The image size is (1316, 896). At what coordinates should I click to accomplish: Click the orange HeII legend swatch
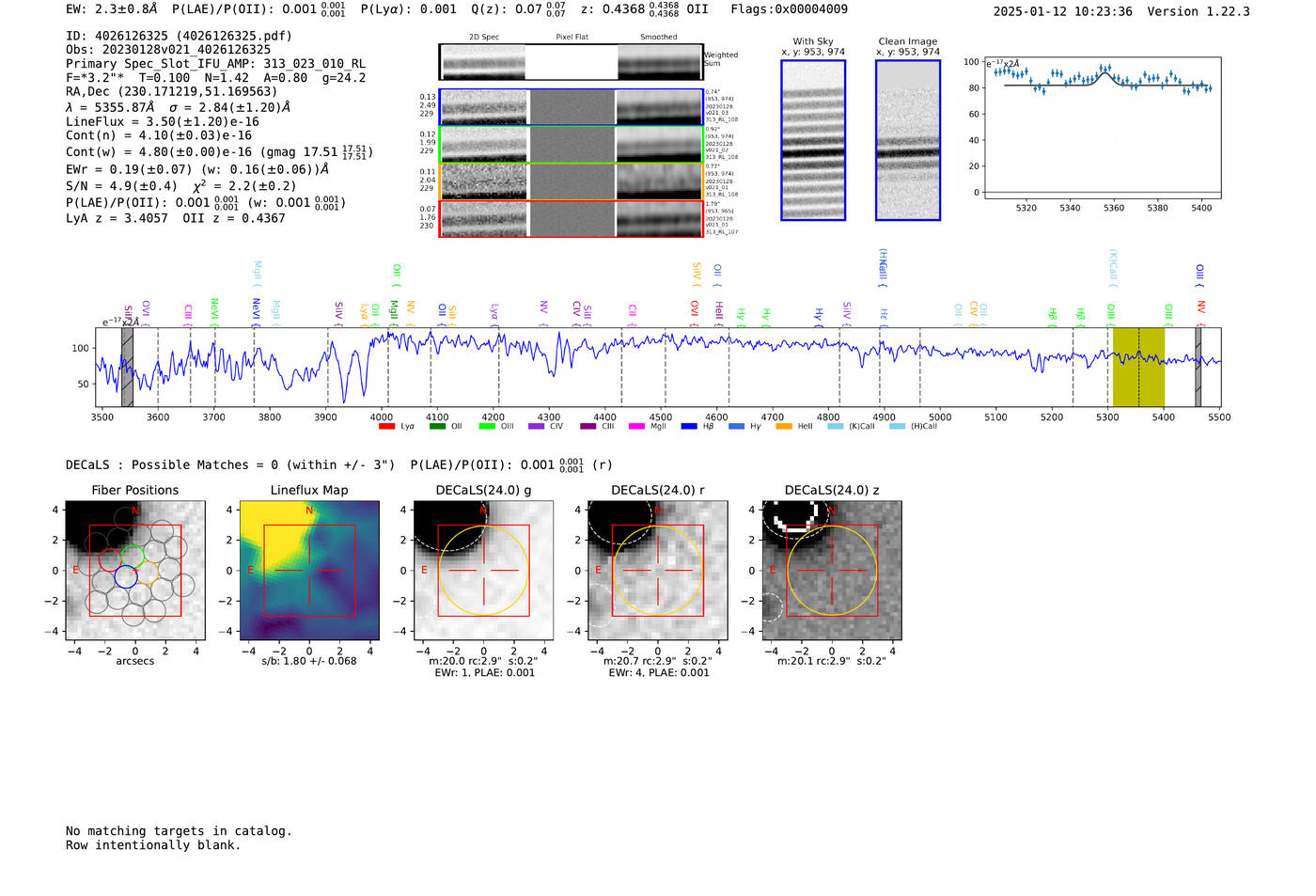point(784,427)
